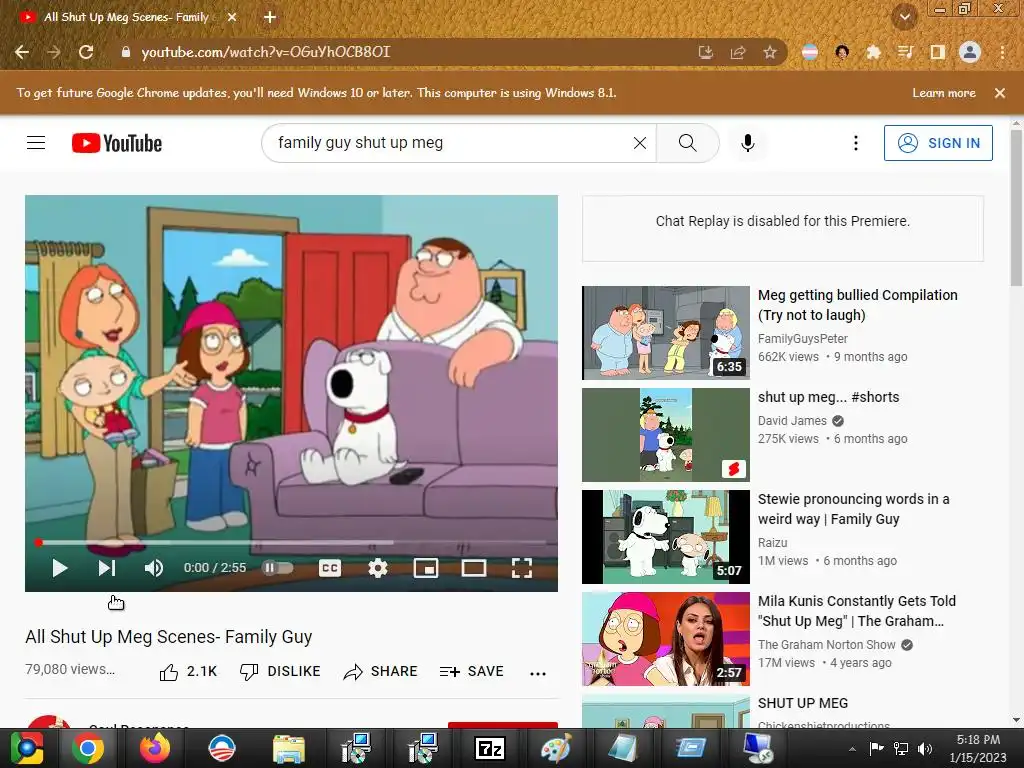Viewport: 1024px width, 768px height.
Task: Open the striped flag extension icon
Action: click(x=810, y=52)
